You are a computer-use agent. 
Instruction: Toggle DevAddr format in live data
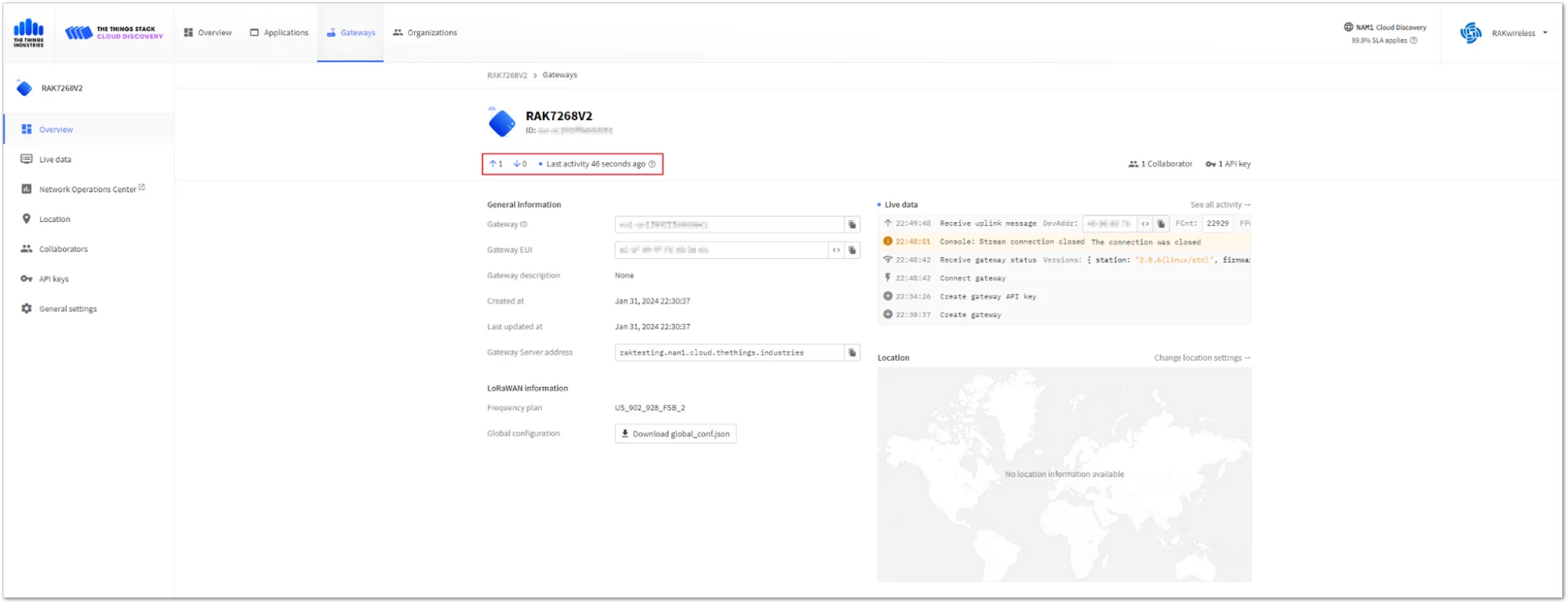[1145, 224]
